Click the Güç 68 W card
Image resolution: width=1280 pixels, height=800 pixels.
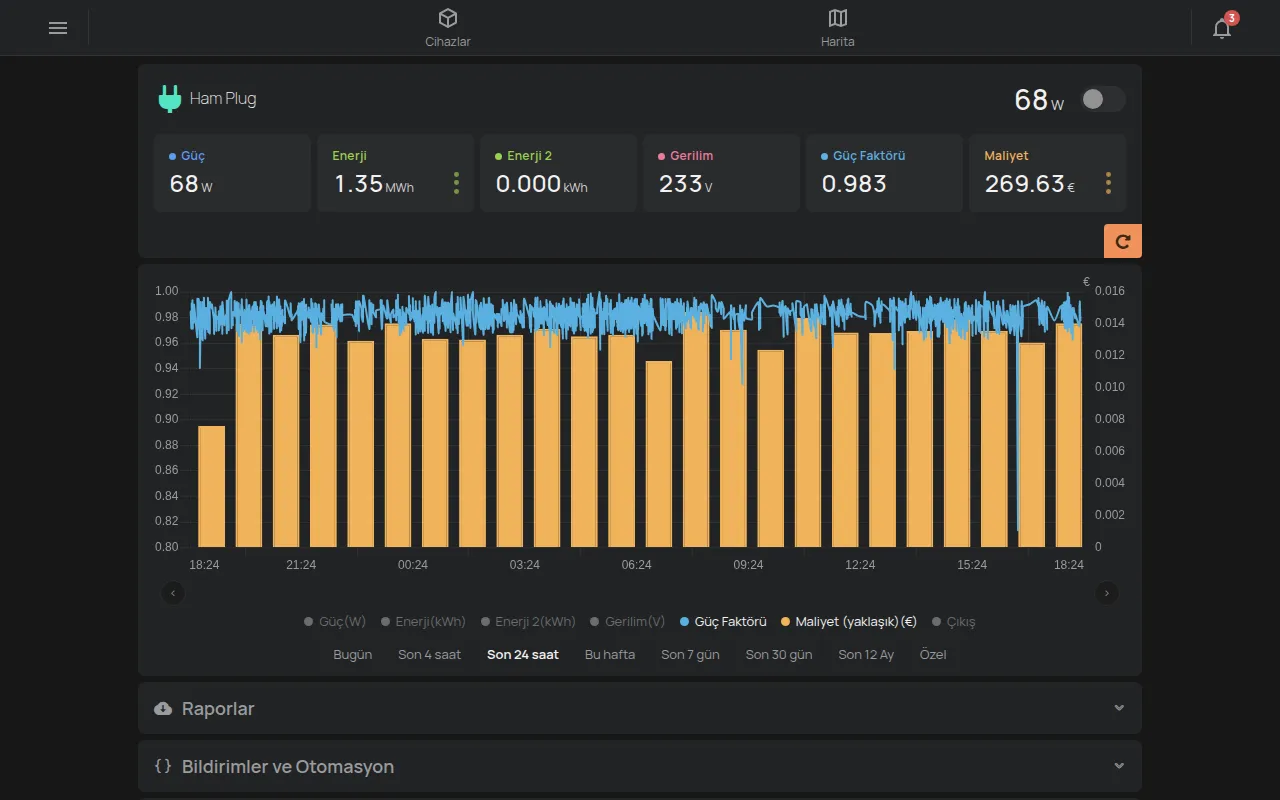coord(232,173)
